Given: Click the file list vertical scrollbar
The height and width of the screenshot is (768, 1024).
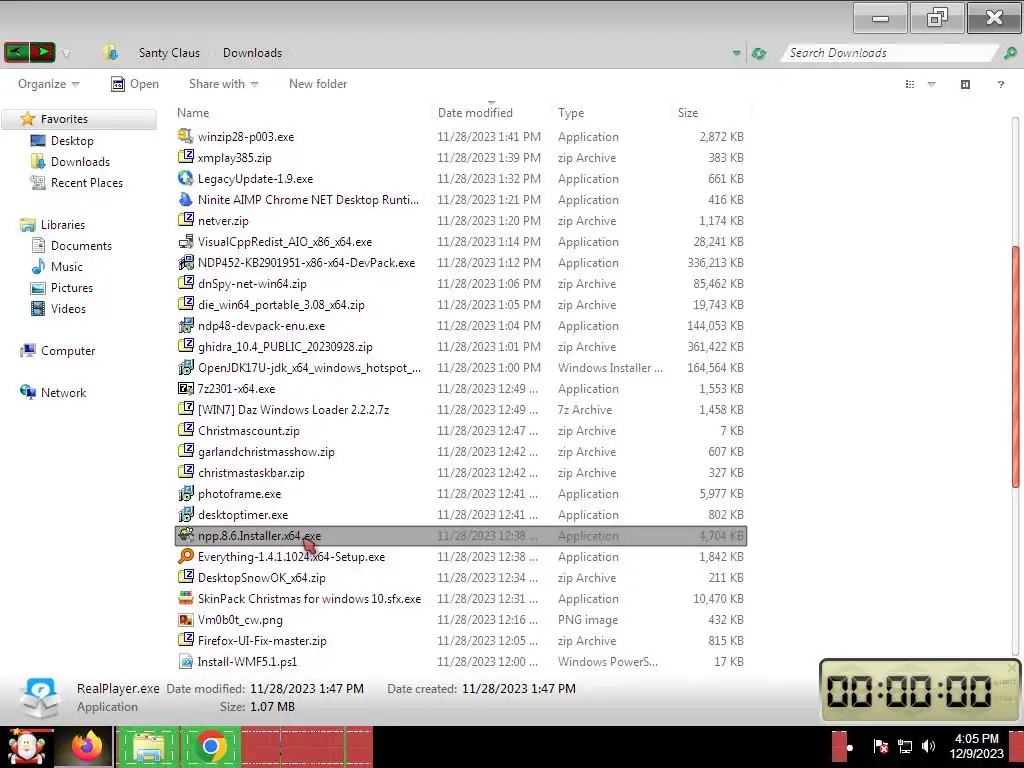Looking at the screenshot, I should [1016, 366].
